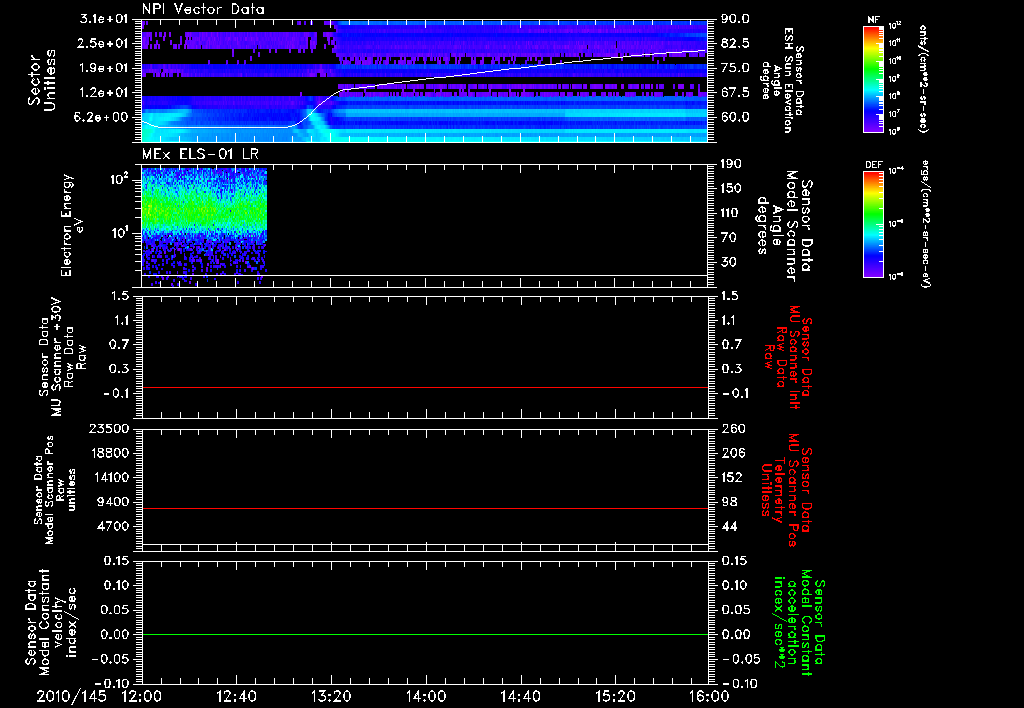Click the '67.5' sun elevation tick value
This screenshot has height=708, width=1024.
pos(735,93)
